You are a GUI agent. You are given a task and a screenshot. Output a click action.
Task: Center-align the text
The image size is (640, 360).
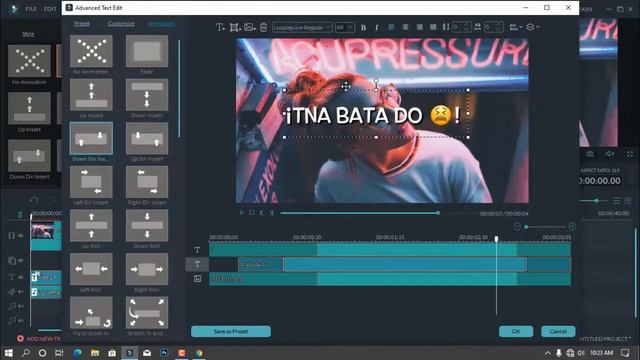tap(405, 27)
